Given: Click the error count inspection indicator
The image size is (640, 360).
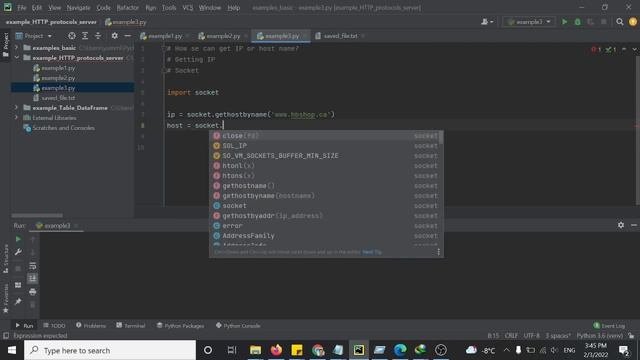Looking at the screenshot, I should 596,49.
